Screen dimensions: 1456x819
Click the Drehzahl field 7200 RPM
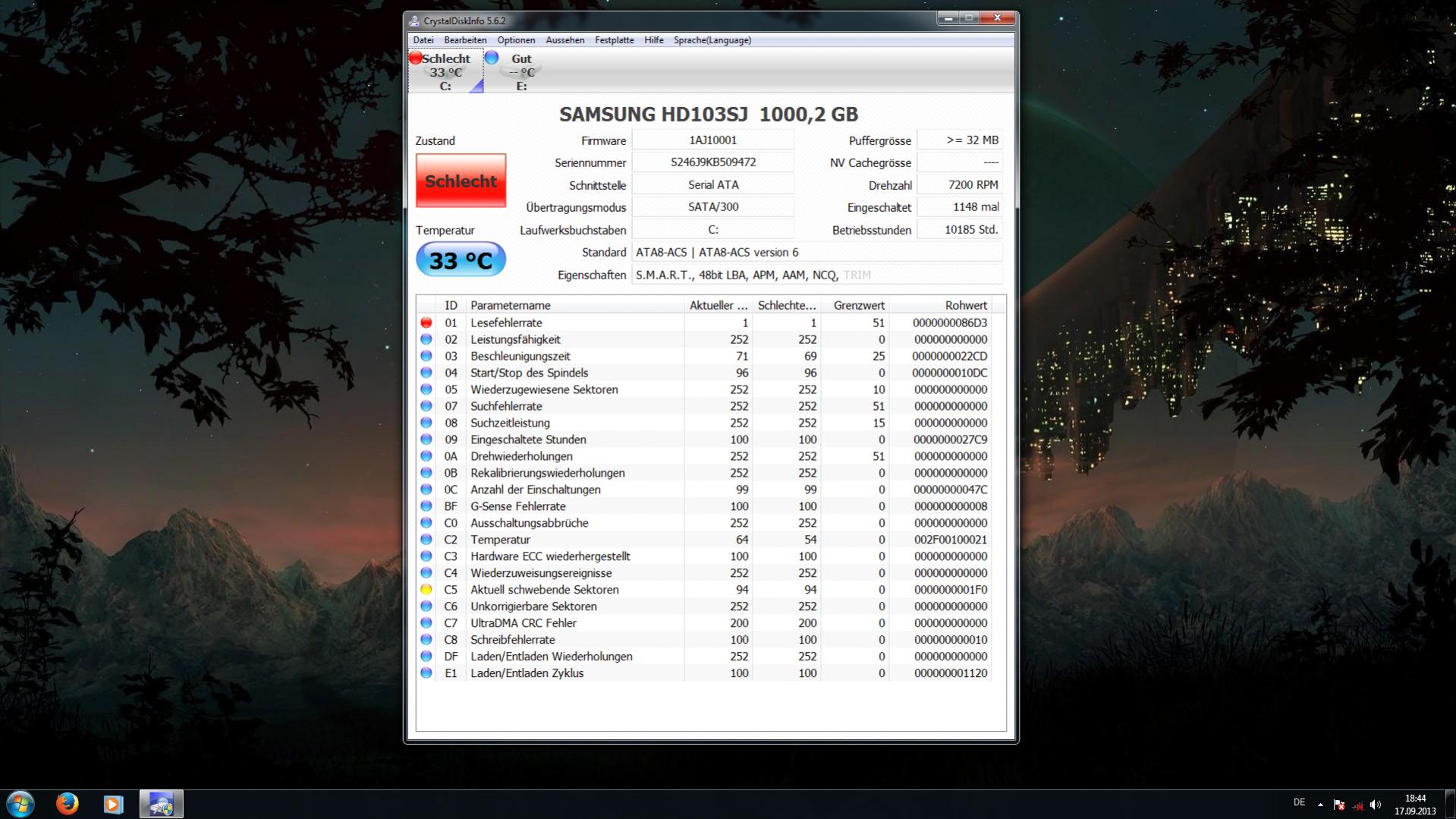960,184
